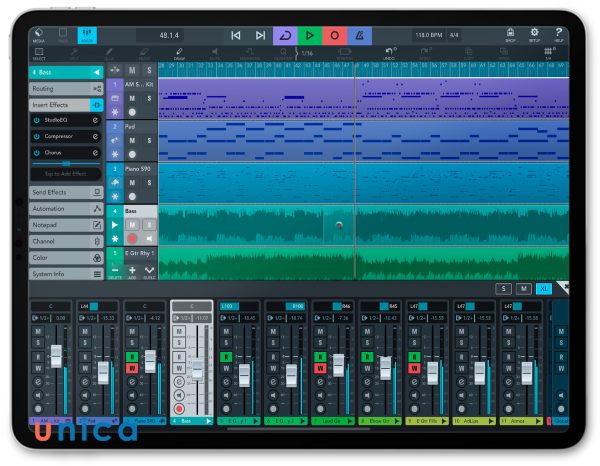This screenshot has height=466, width=600.
Task: Start recording with red Record button
Action: (x=334, y=36)
